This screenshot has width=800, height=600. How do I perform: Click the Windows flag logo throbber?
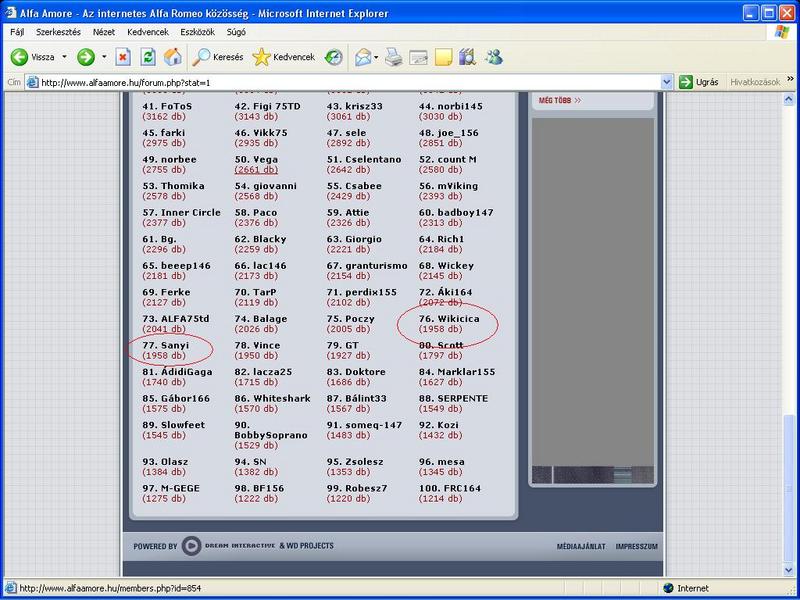pyautogui.click(x=781, y=32)
